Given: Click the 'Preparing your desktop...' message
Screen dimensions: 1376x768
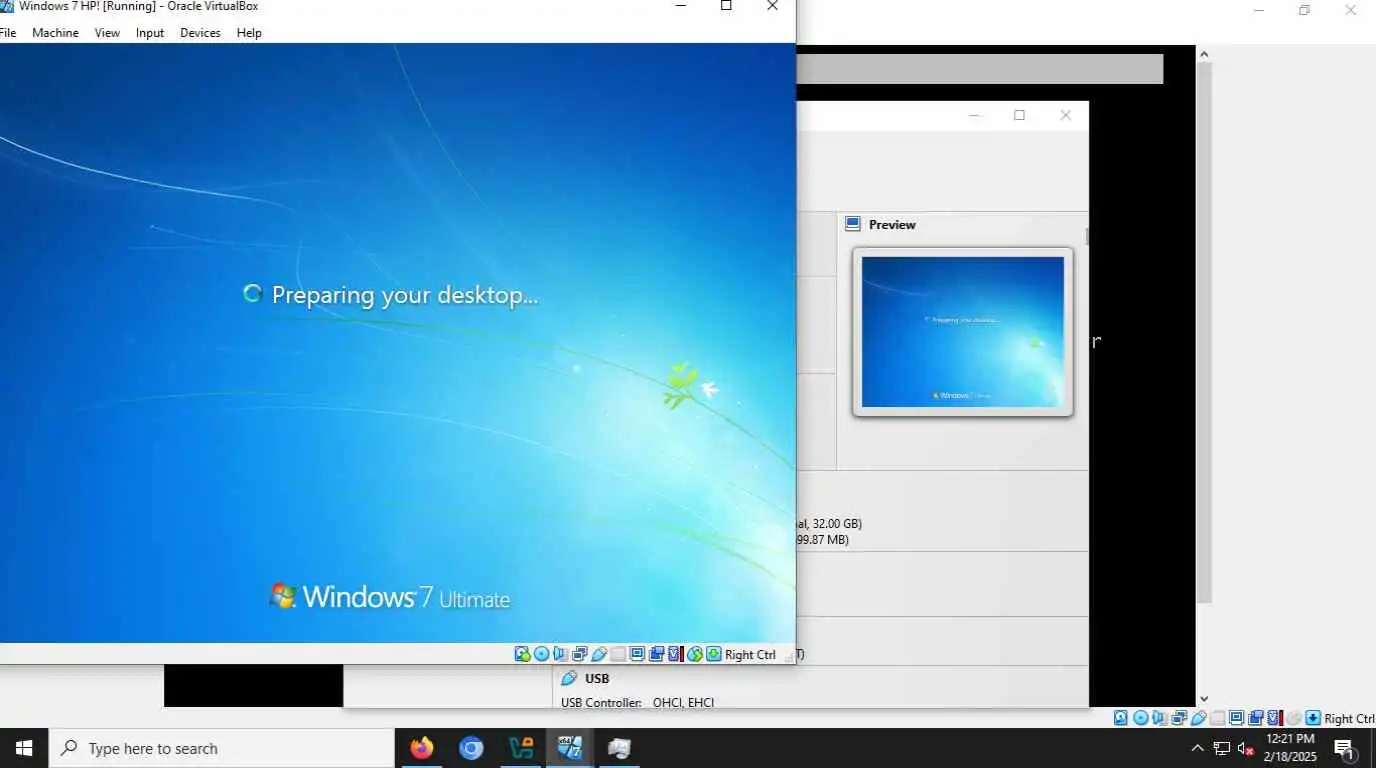Looking at the screenshot, I should point(405,295).
